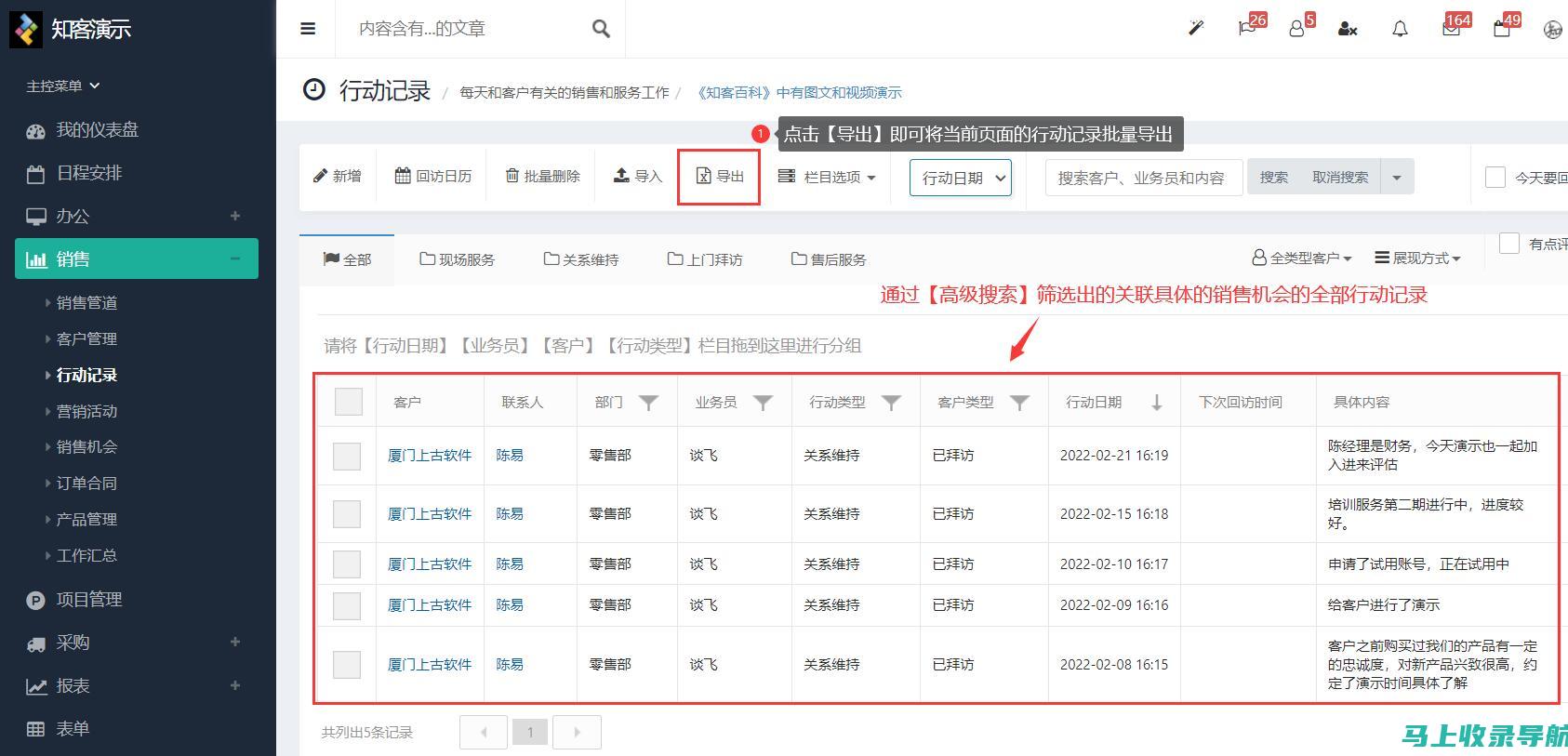Open the magic wand tool icon

1196,29
